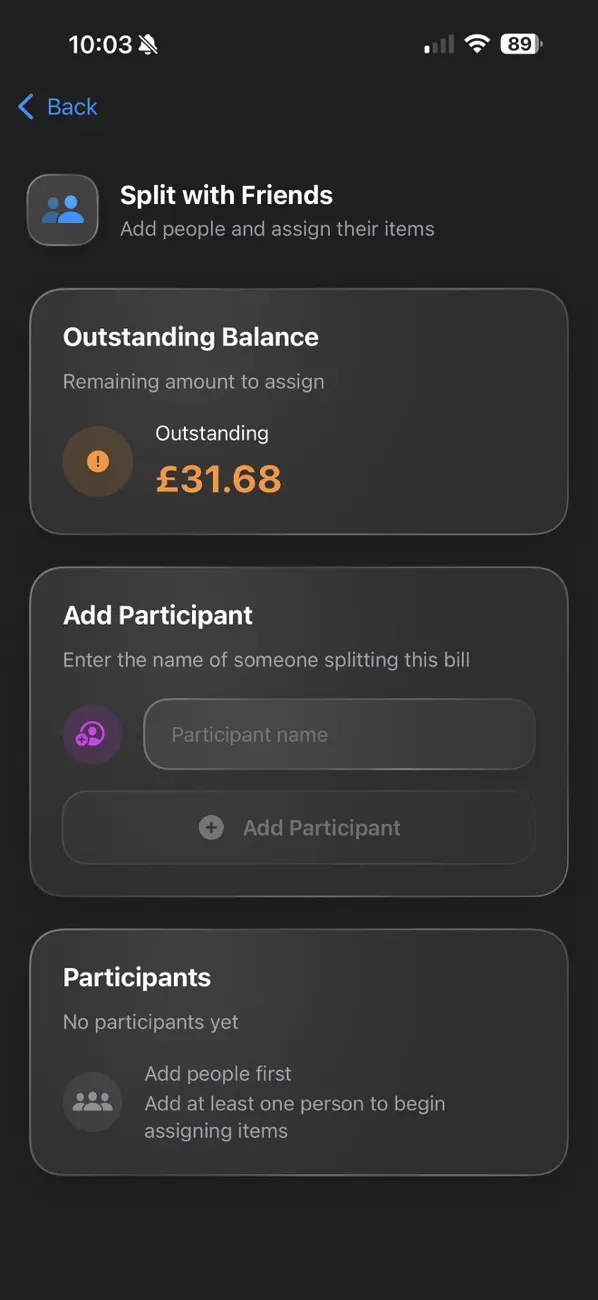Viewport: 598px width, 1300px height.
Task: Click the muted notifications bell icon
Action: [x=146, y=43]
